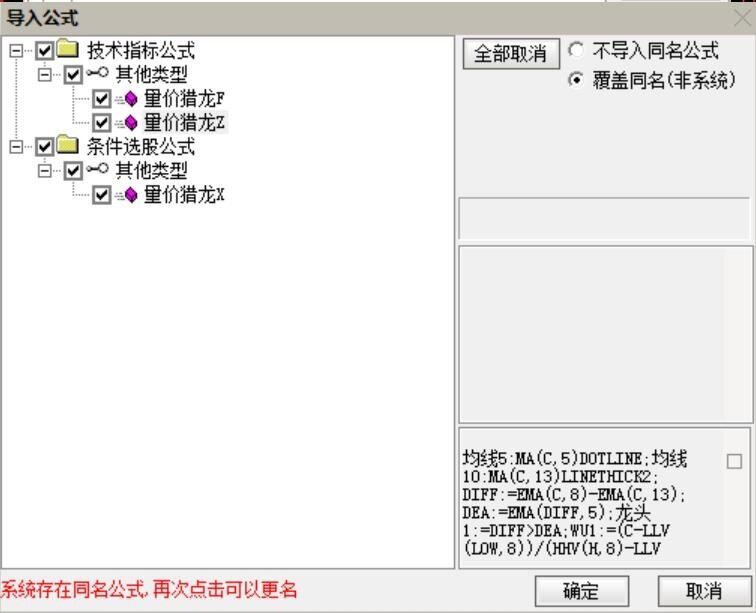Click the empty description field below radio options
This screenshot has width=756, height=613.
604,218
